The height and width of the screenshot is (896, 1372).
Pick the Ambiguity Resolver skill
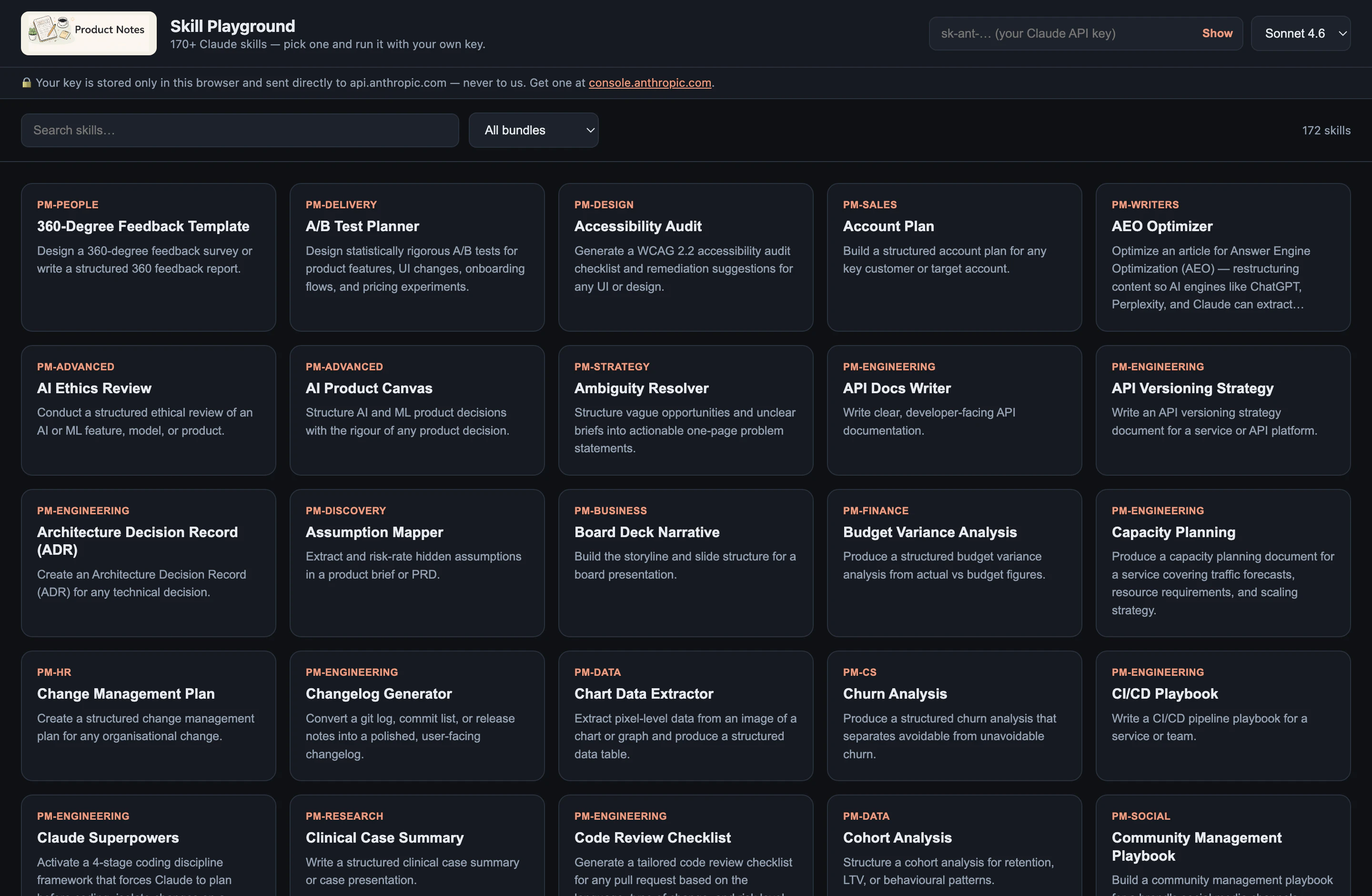pyautogui.click(x=686, y=410)
